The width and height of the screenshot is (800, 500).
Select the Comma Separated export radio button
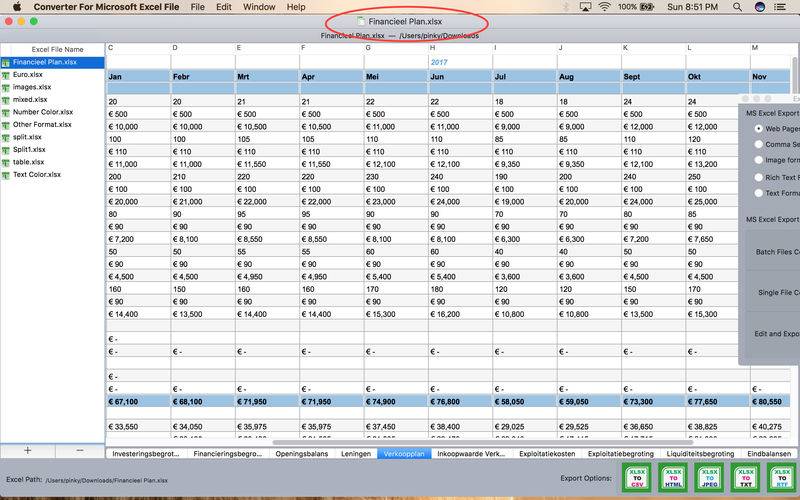click(x=759, y=144)
